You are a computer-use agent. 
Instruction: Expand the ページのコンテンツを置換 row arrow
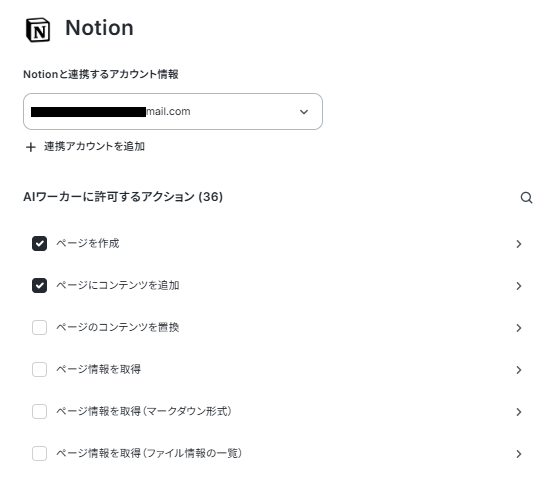pyautogui.click(x=518, y=328)
